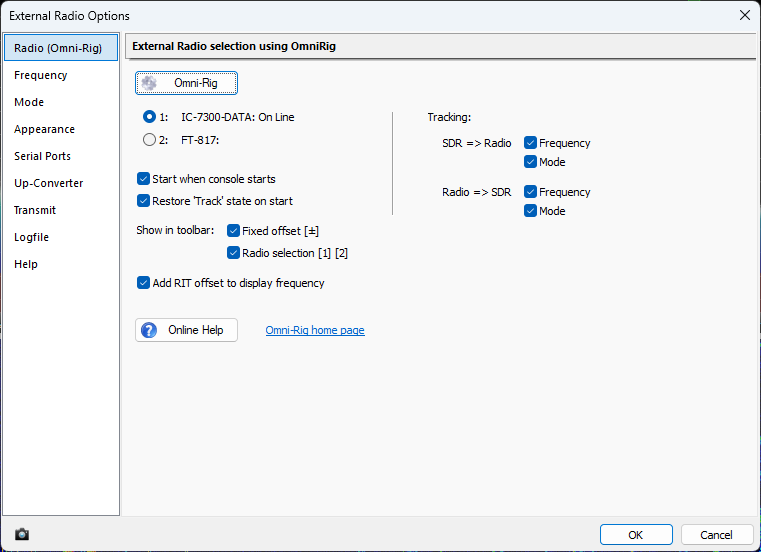Click 'External Radio selection using OmniRig' header
This screenshot has height=552, width=761.
click(234, 46)
